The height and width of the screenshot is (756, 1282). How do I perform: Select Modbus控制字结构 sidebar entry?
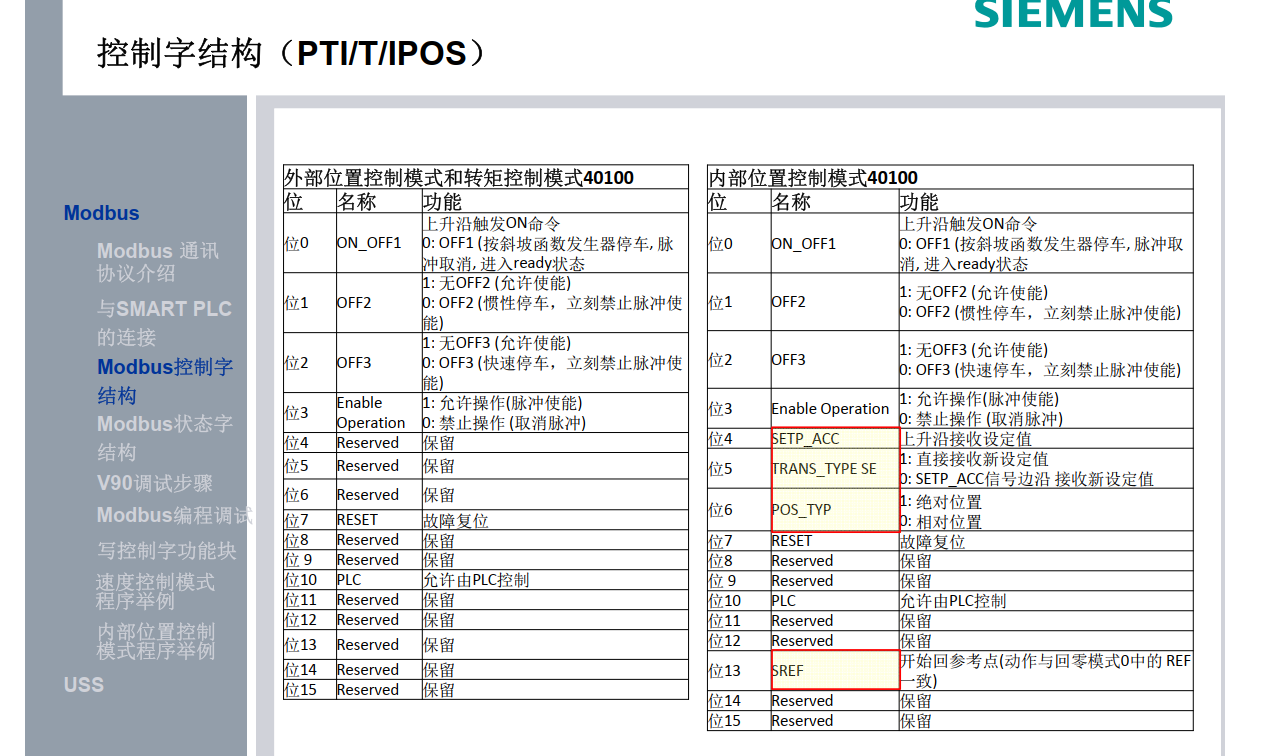click(165, 381)
